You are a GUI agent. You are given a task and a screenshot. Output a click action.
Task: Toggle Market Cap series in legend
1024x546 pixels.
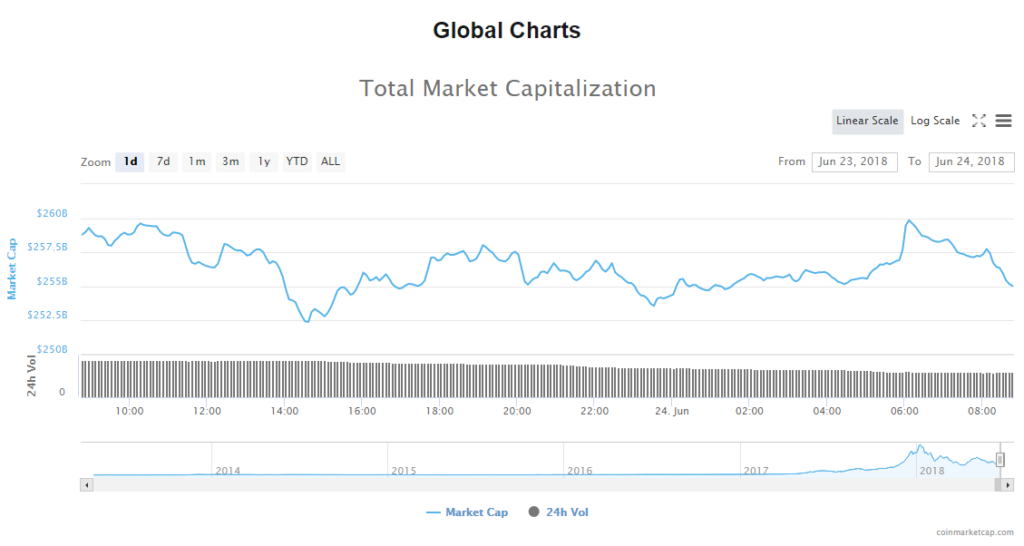coord(467,513)
